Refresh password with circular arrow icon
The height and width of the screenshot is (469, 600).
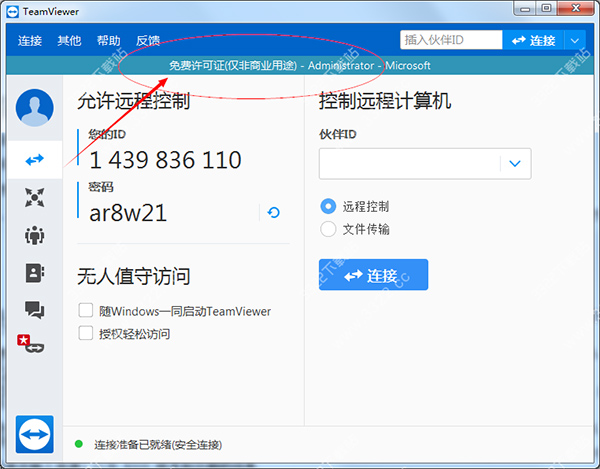273,212
